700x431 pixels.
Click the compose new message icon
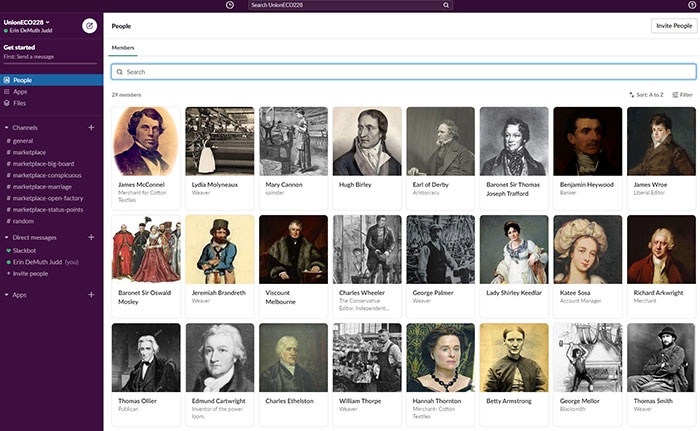(89, 26)
